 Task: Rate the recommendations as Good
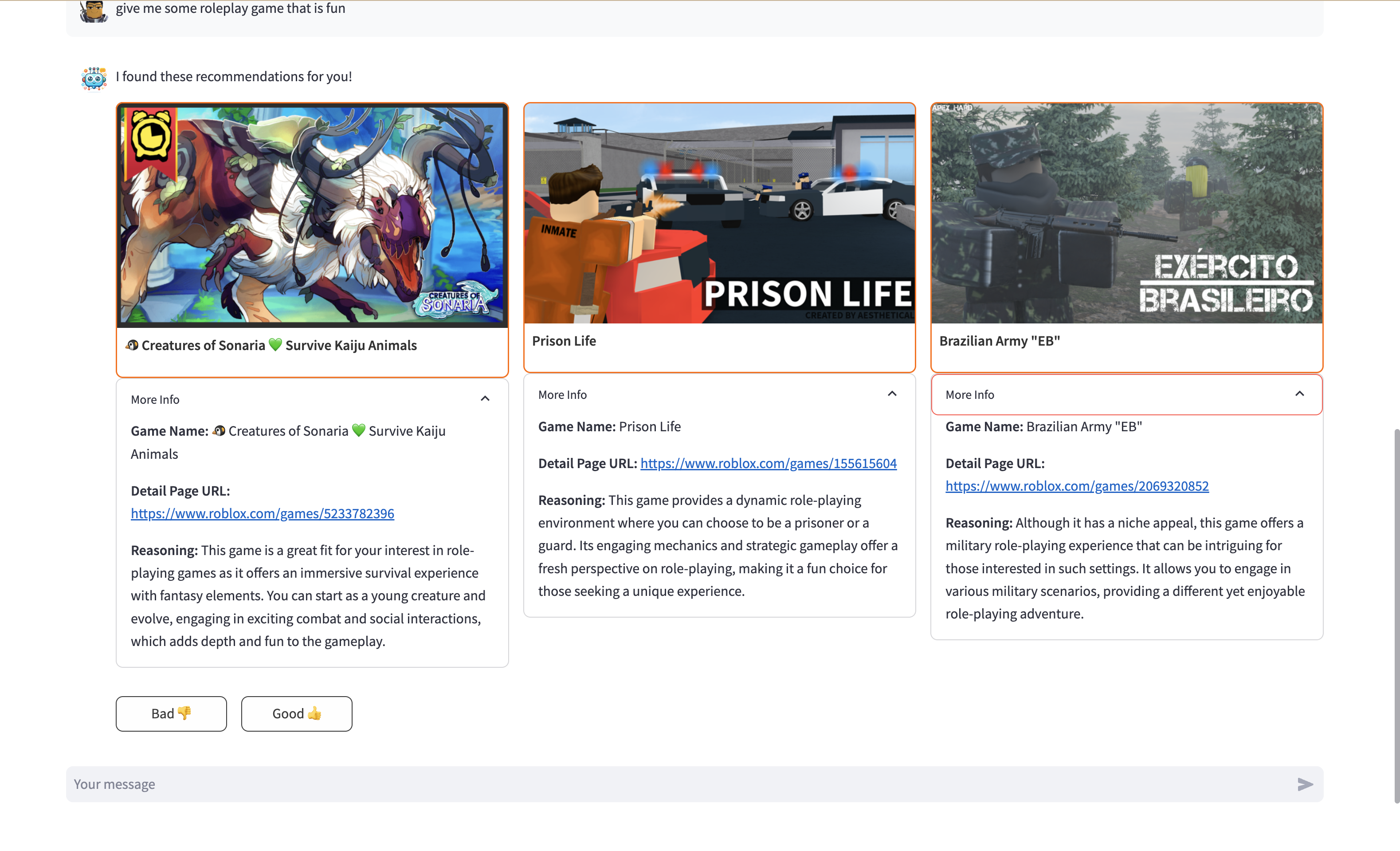click(297, 713)
